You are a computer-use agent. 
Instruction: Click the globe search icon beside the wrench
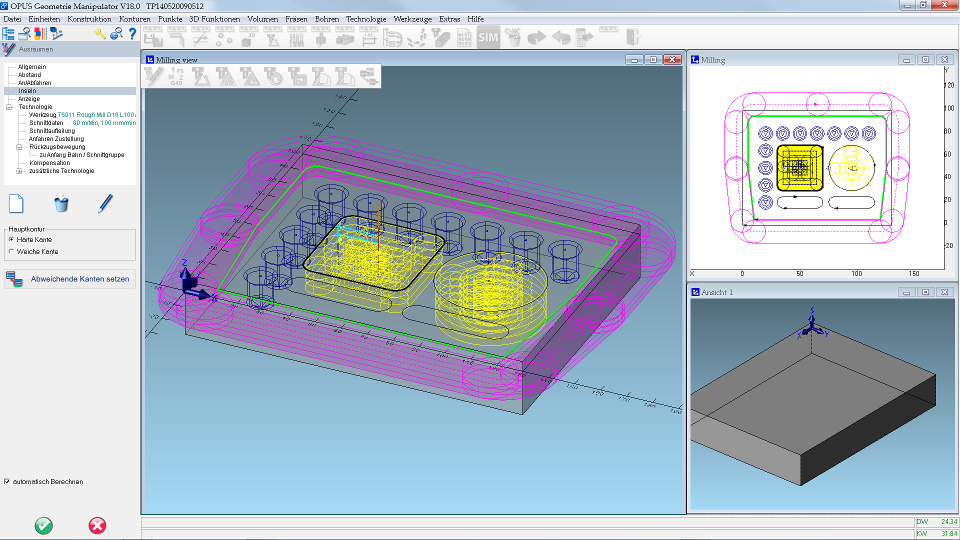[116, 34]
